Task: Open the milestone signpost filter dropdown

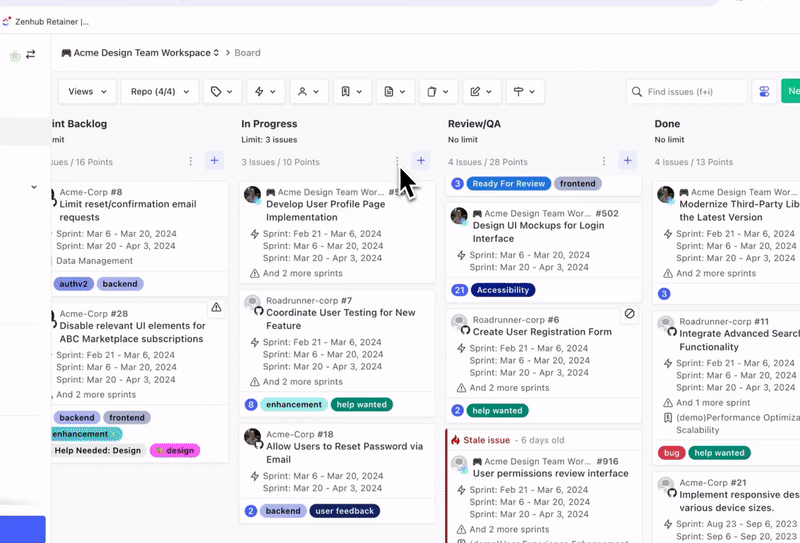Action: click(x=524, y=91)
